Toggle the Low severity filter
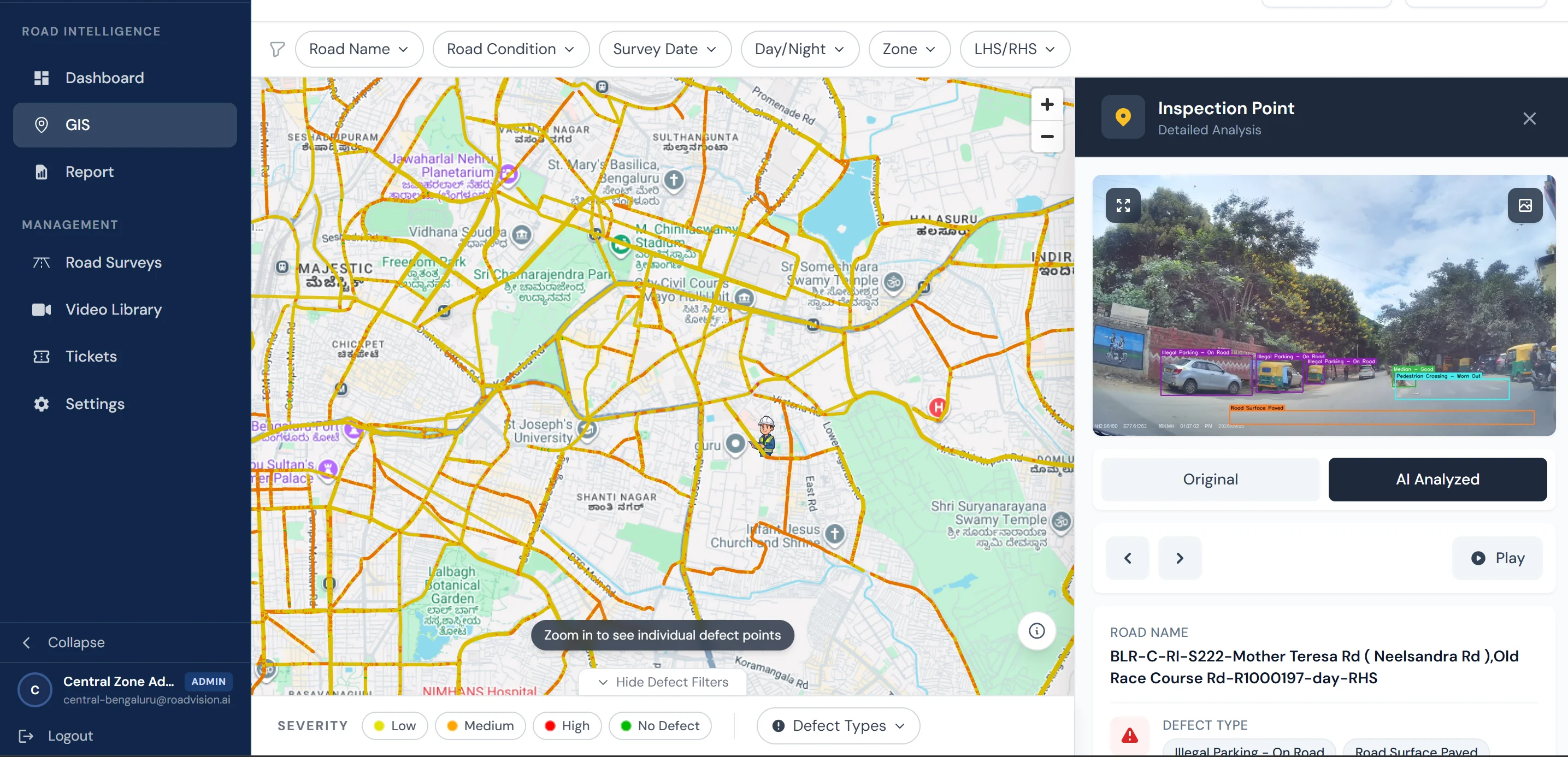Image resolution: width=1568 pixels, height=757 pixels. coord(394,725)
